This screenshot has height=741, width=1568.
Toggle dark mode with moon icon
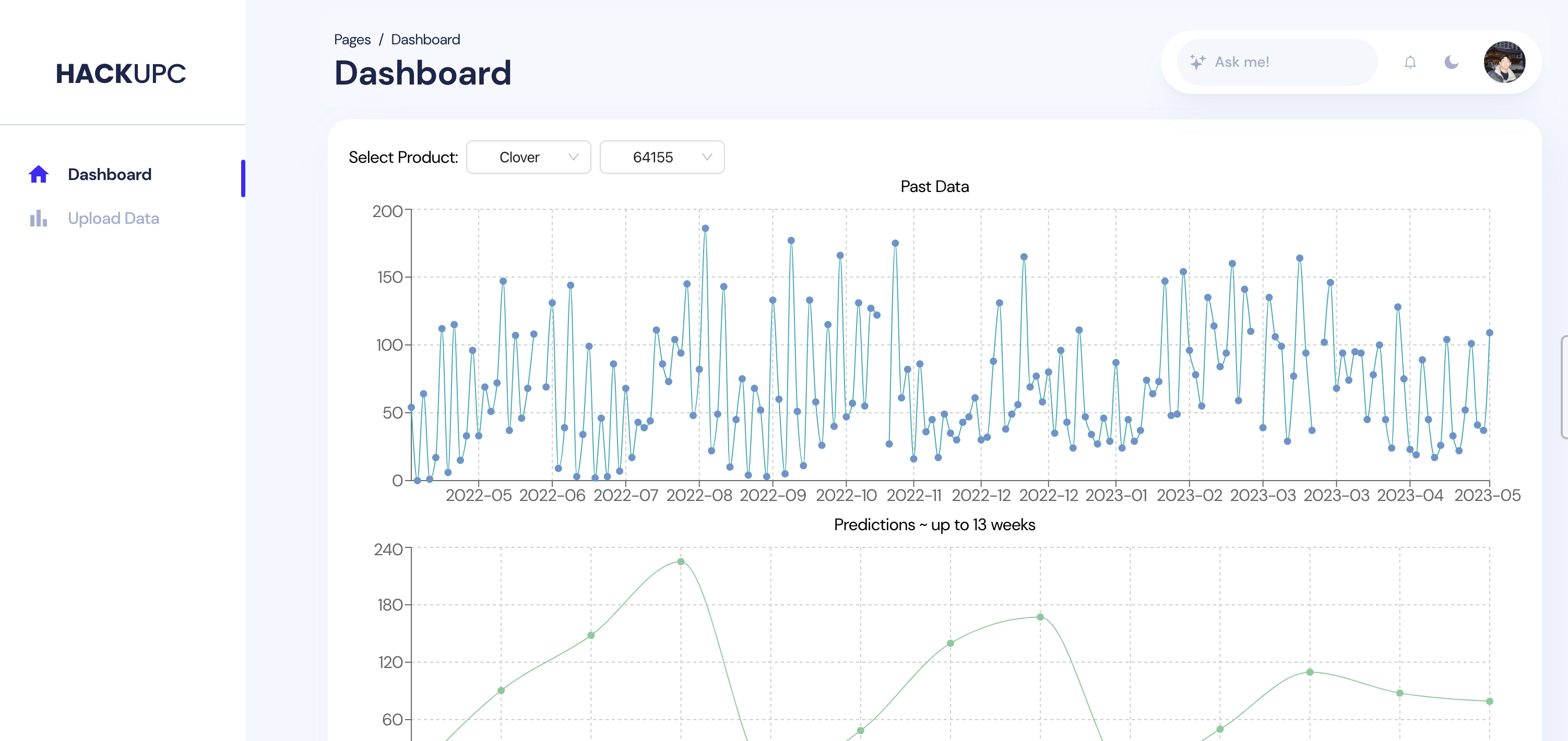click(x=1451, y=62)
